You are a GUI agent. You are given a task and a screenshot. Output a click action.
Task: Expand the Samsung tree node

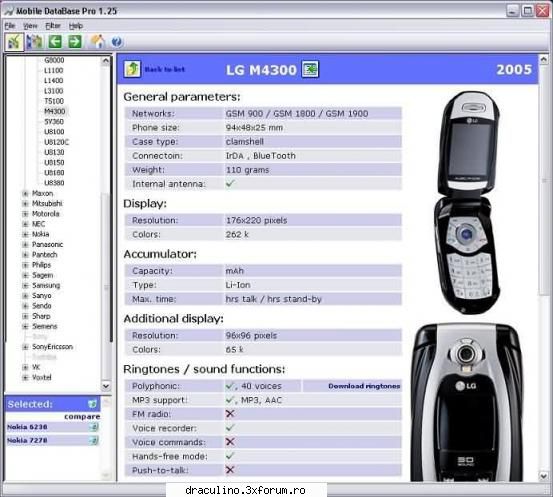[25, 285]
